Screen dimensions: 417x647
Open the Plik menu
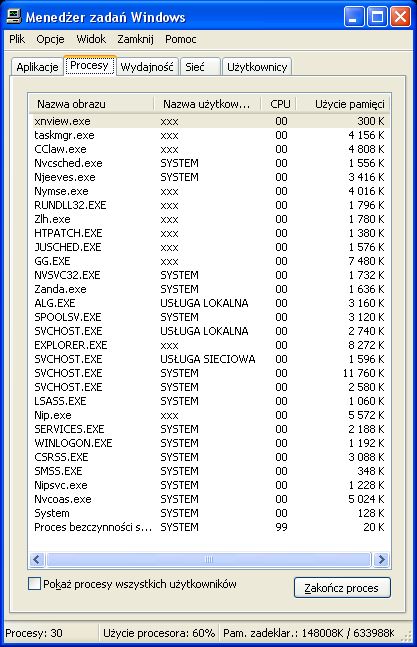pos(17,39)
